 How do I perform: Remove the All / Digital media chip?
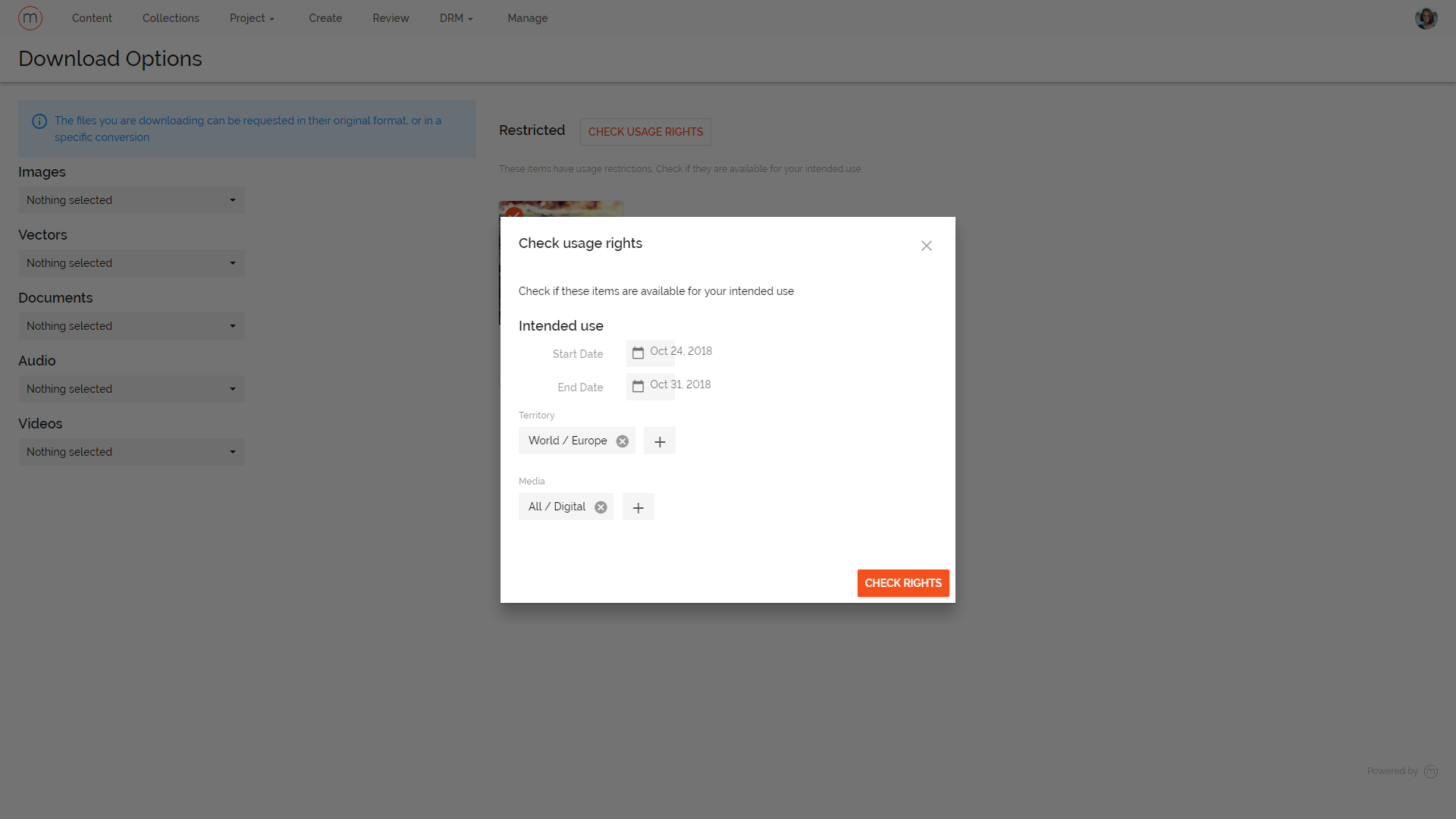(x=601, y=507)
